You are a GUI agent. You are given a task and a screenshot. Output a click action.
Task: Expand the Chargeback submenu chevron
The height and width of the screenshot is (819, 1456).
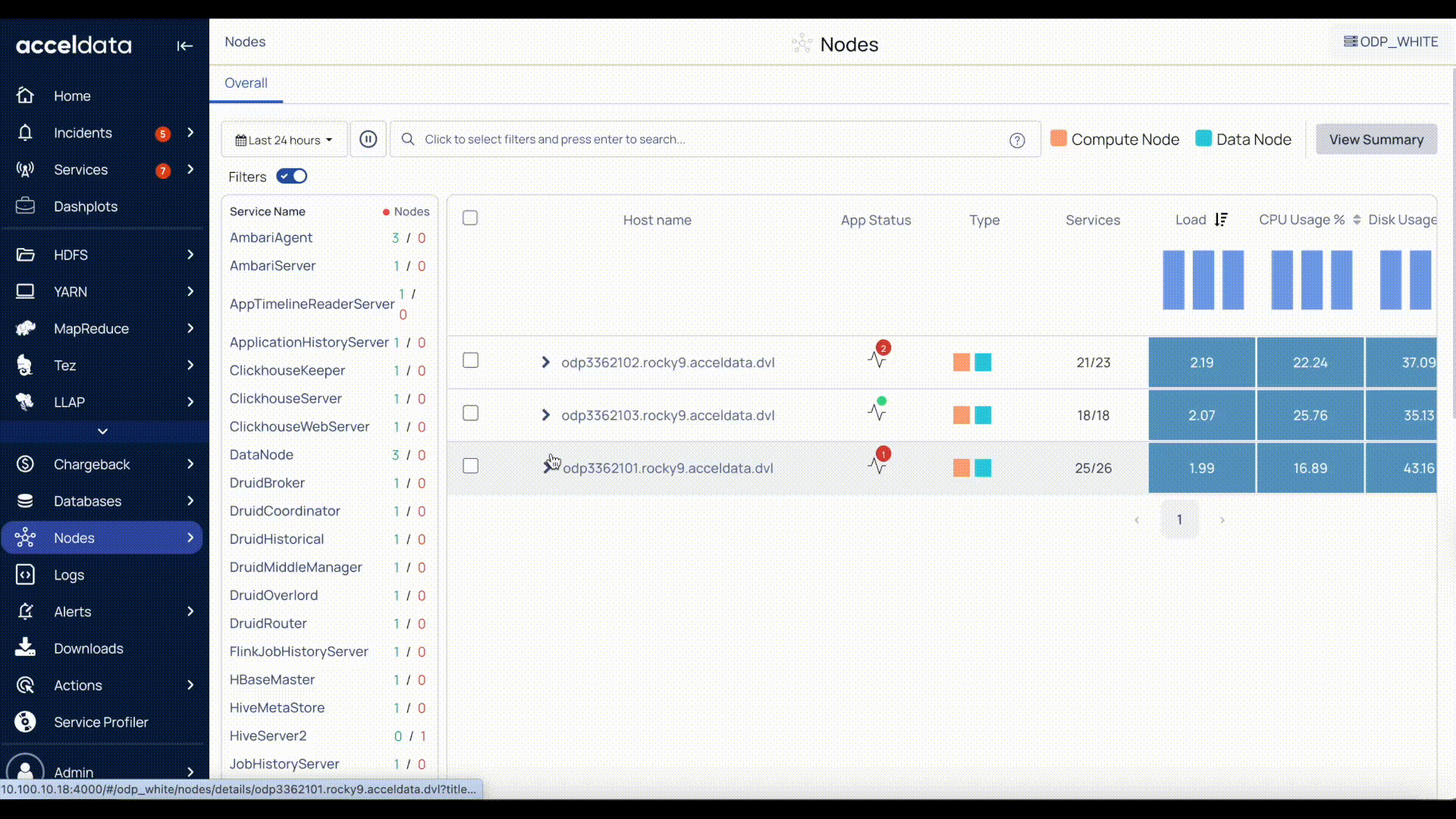tap(190, 464)
